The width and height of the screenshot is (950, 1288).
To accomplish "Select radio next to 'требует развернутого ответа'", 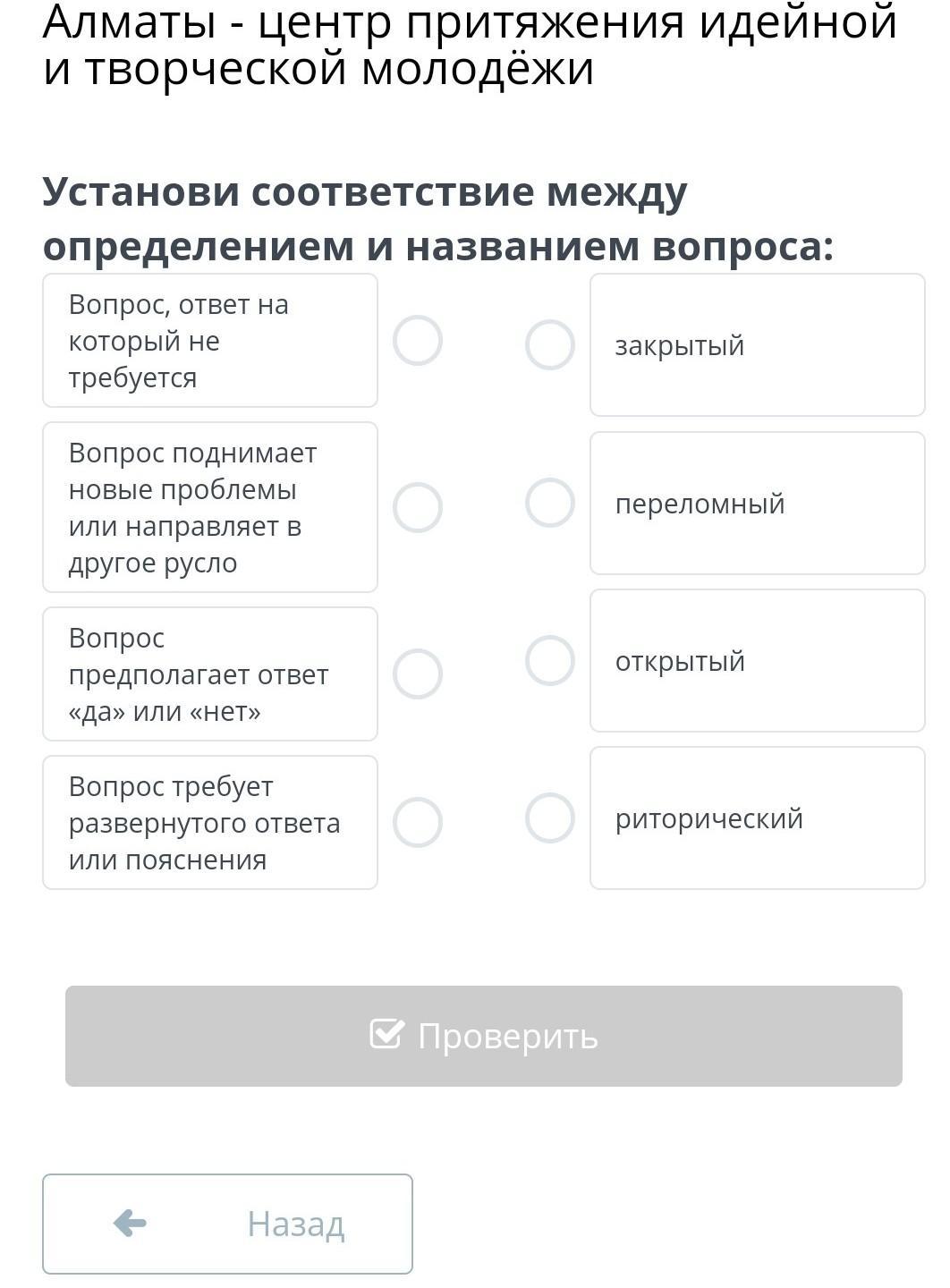I will click(x=418, y=822).
